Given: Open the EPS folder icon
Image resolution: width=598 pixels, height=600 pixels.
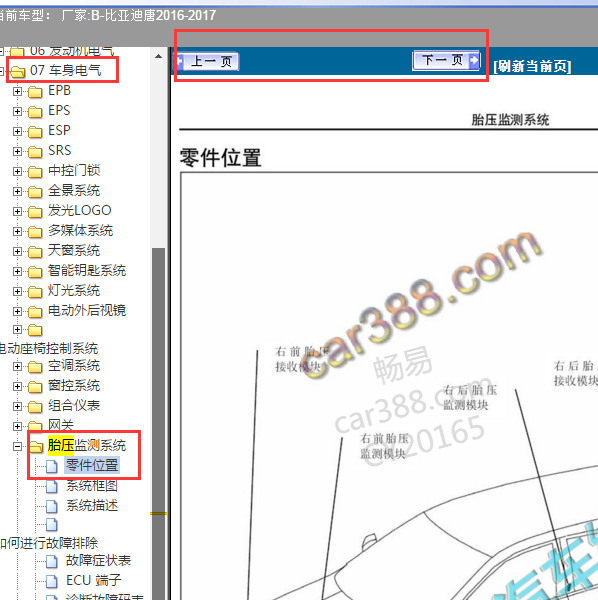Looking at the screenshot, I should coord(35,112).
